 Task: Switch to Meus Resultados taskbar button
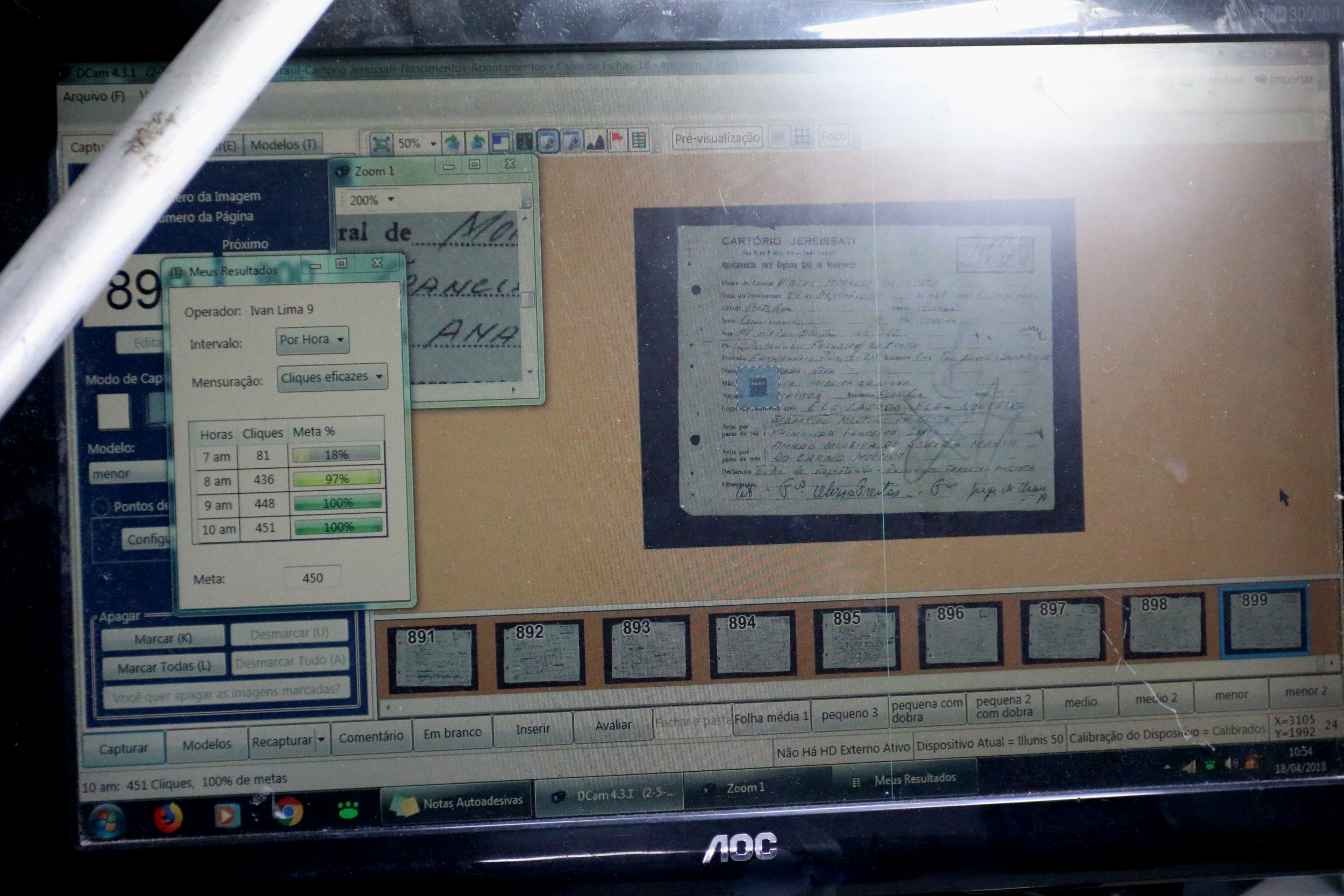pyautogui.click(x=905, y=779)
